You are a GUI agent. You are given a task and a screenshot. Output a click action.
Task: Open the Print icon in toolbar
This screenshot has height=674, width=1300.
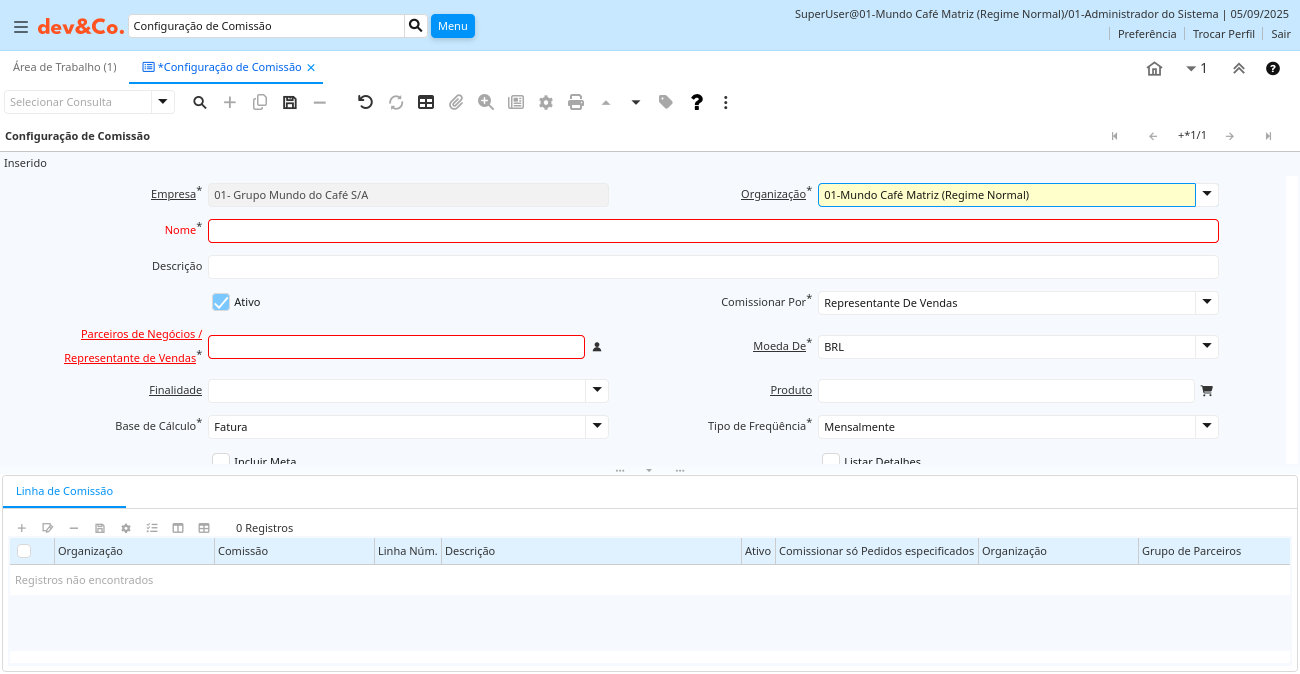click(576, 102)
